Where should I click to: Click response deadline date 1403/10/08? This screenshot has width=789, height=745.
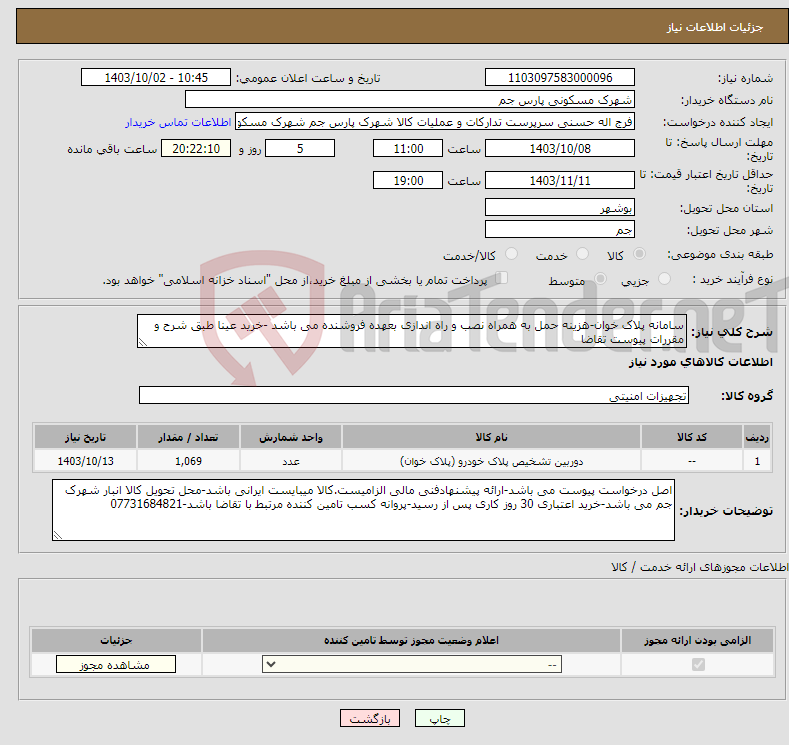point(560,148)
